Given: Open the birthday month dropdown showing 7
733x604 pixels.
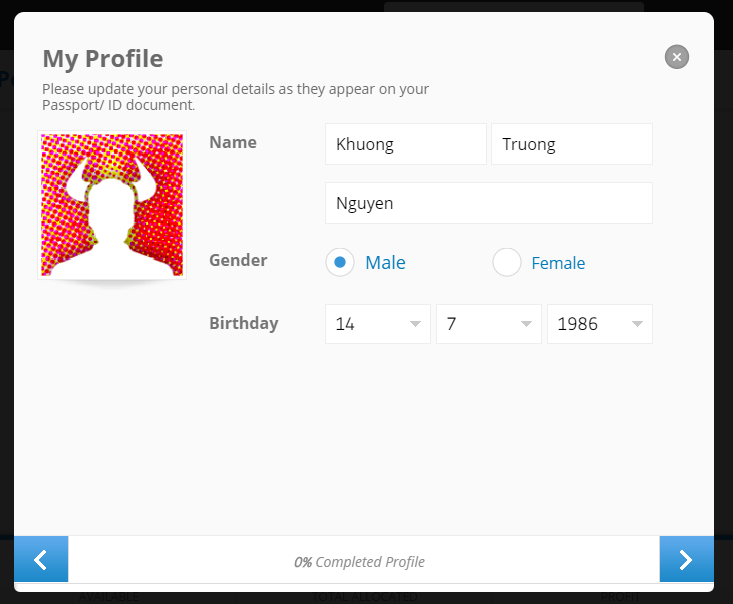Looking at the screenshot, I should click(489, 324).
